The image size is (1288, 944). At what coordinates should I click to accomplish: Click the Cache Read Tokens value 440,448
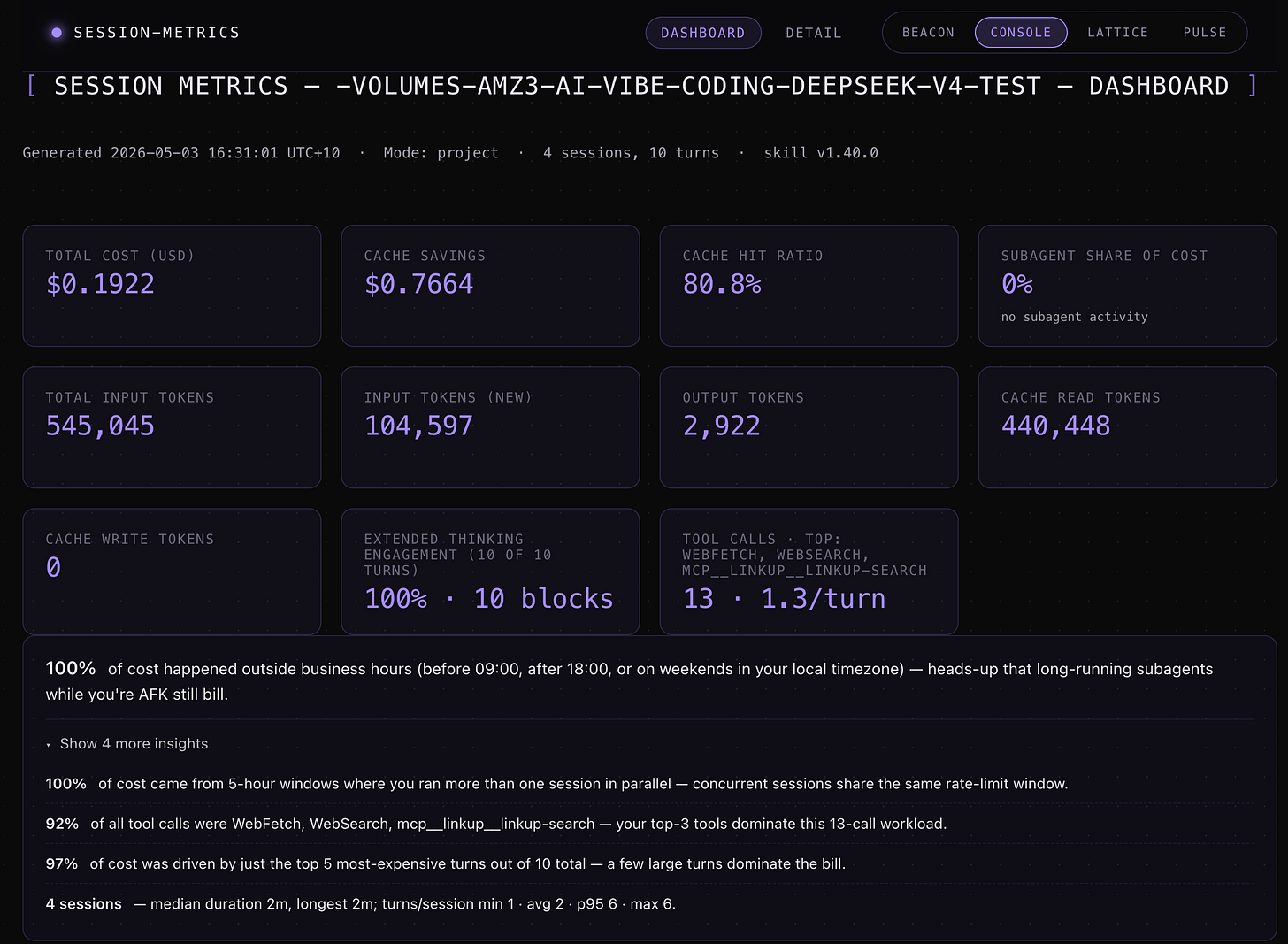1055,426
